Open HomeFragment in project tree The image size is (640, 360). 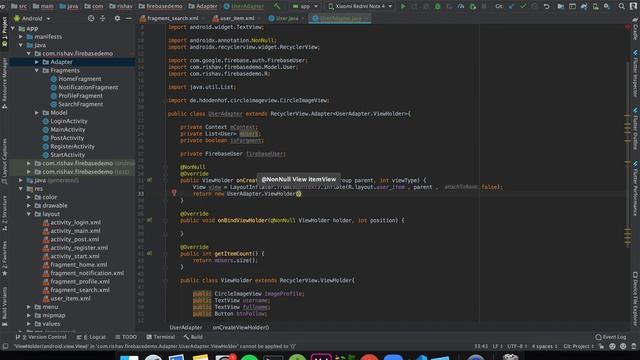coord(76,79)
